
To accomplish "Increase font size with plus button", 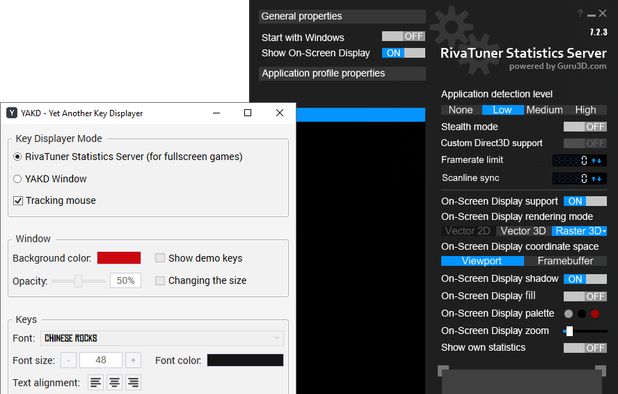I will [x=133, y=360].
